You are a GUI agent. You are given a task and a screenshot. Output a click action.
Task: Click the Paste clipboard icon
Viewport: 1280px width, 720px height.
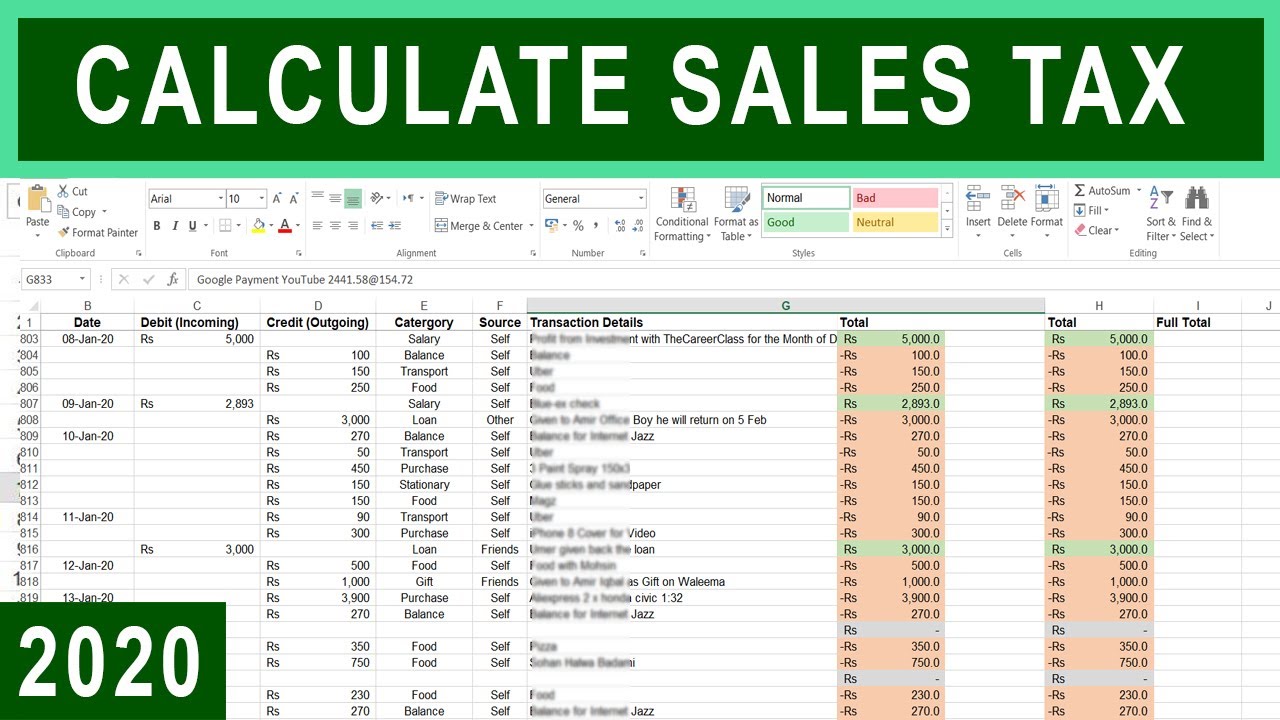tap(38, 198)
